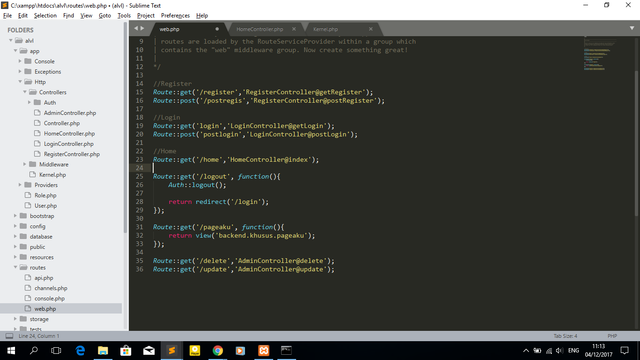The width and height of the screenshot is (640, 360).
Task: Open the Project menu
Action: point(146,16)
